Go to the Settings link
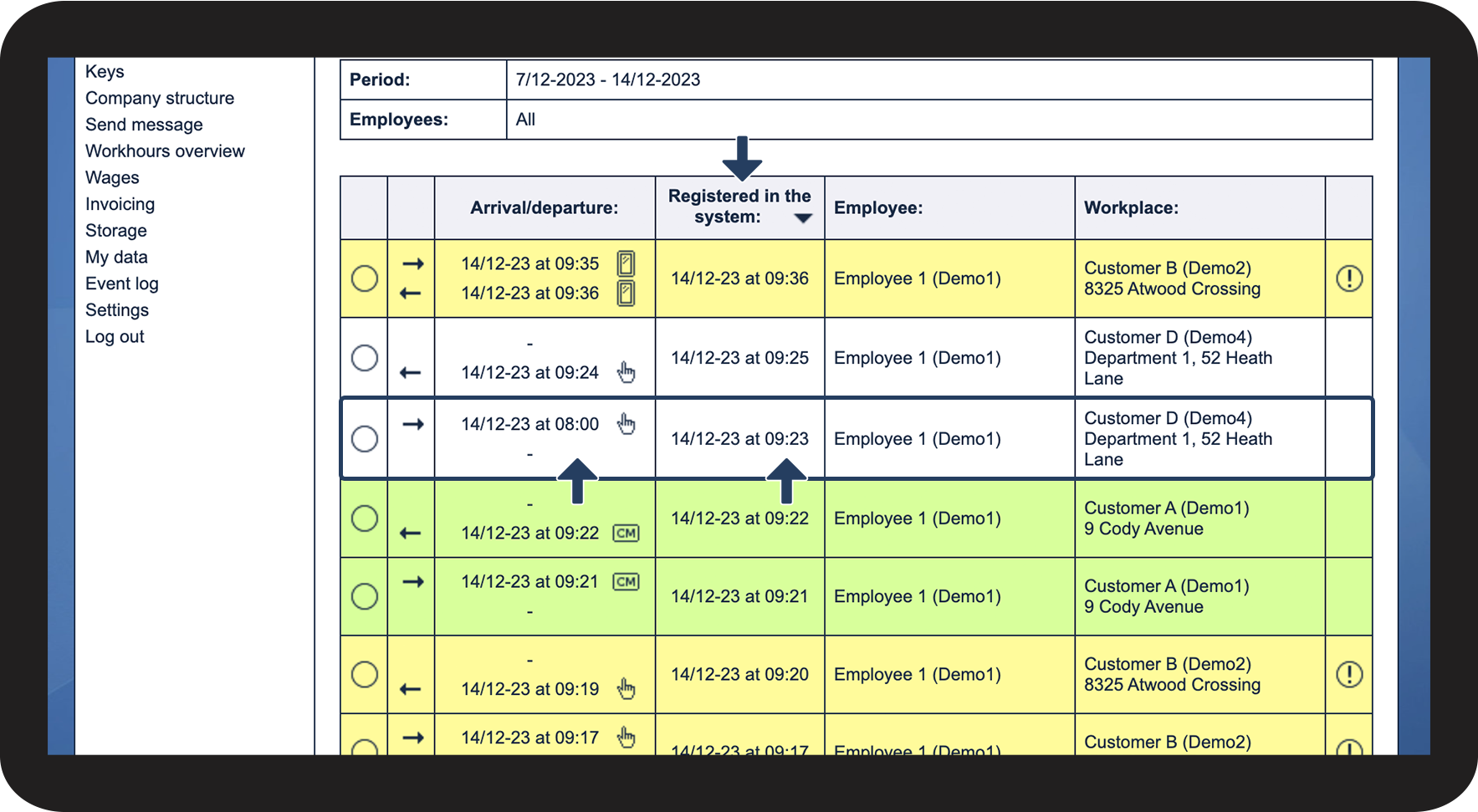The image size is (1478, 812). coord(117,310)
